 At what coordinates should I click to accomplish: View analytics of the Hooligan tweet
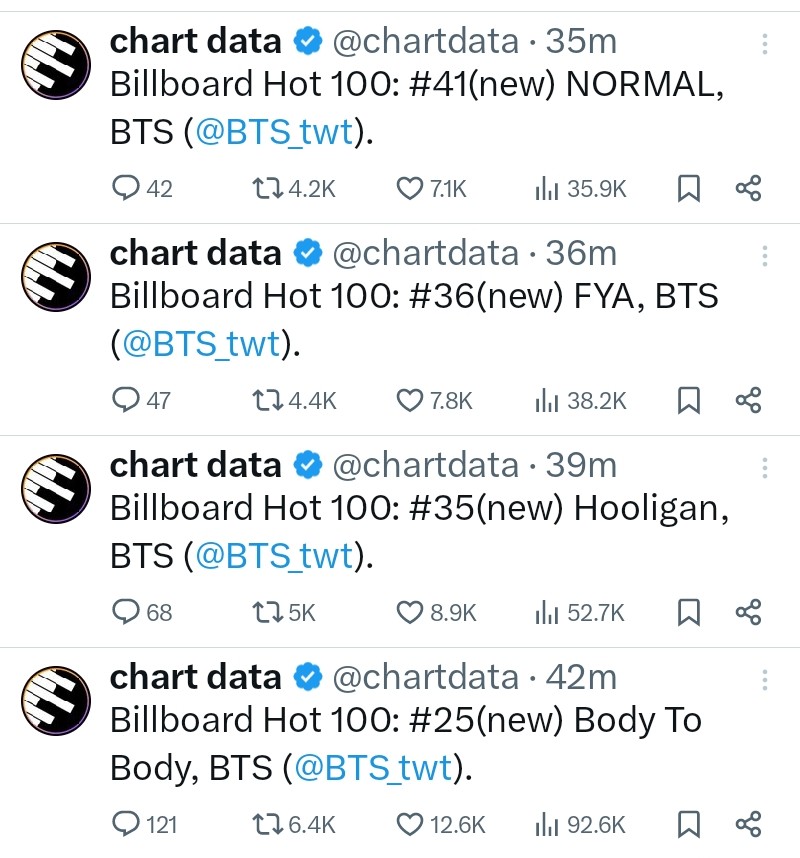tap(546, 612)
